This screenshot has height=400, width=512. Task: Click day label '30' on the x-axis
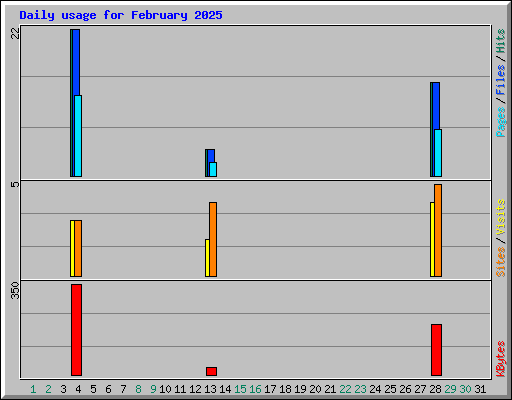pos(465,389)
